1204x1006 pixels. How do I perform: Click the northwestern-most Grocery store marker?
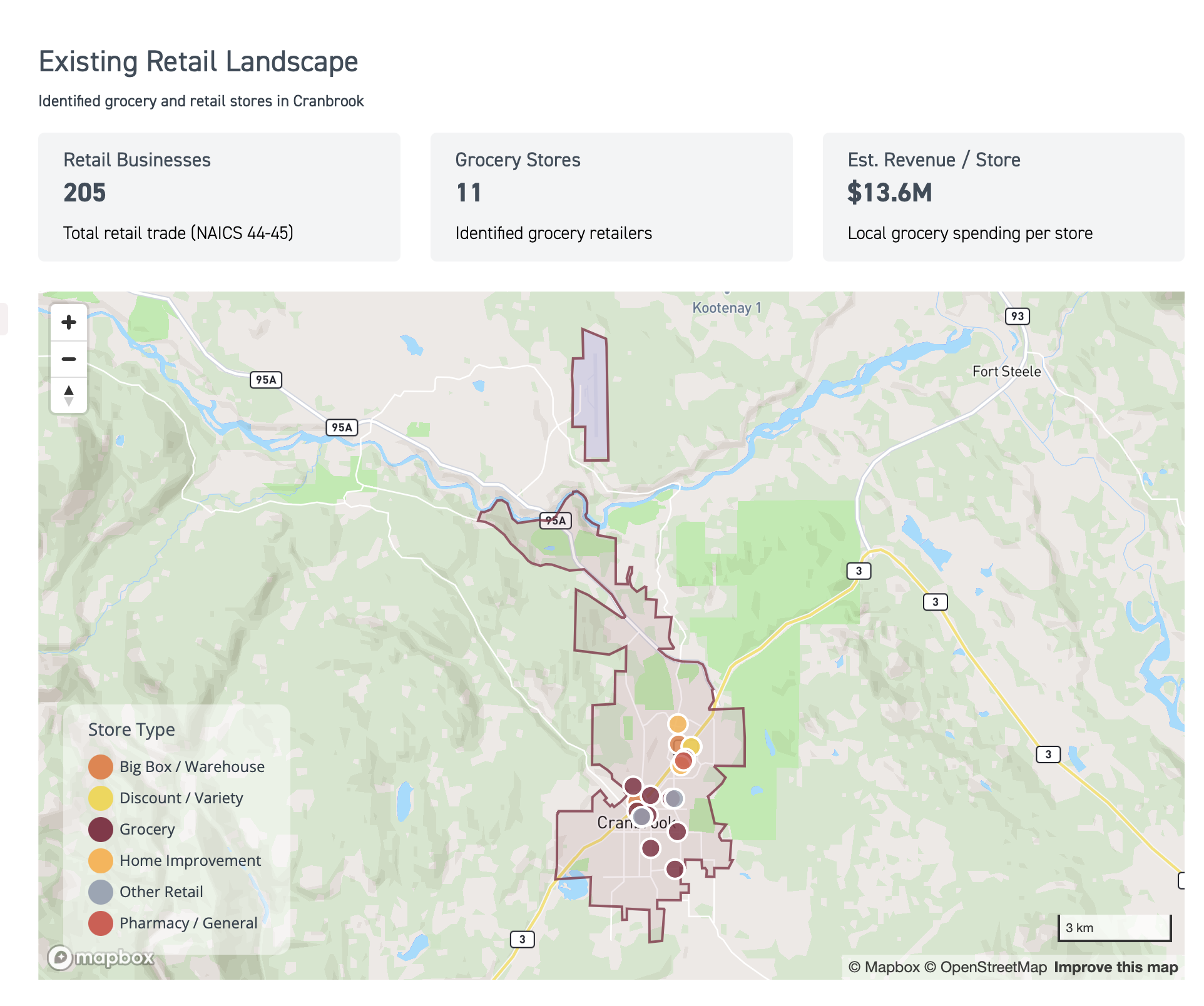point(633,785)
